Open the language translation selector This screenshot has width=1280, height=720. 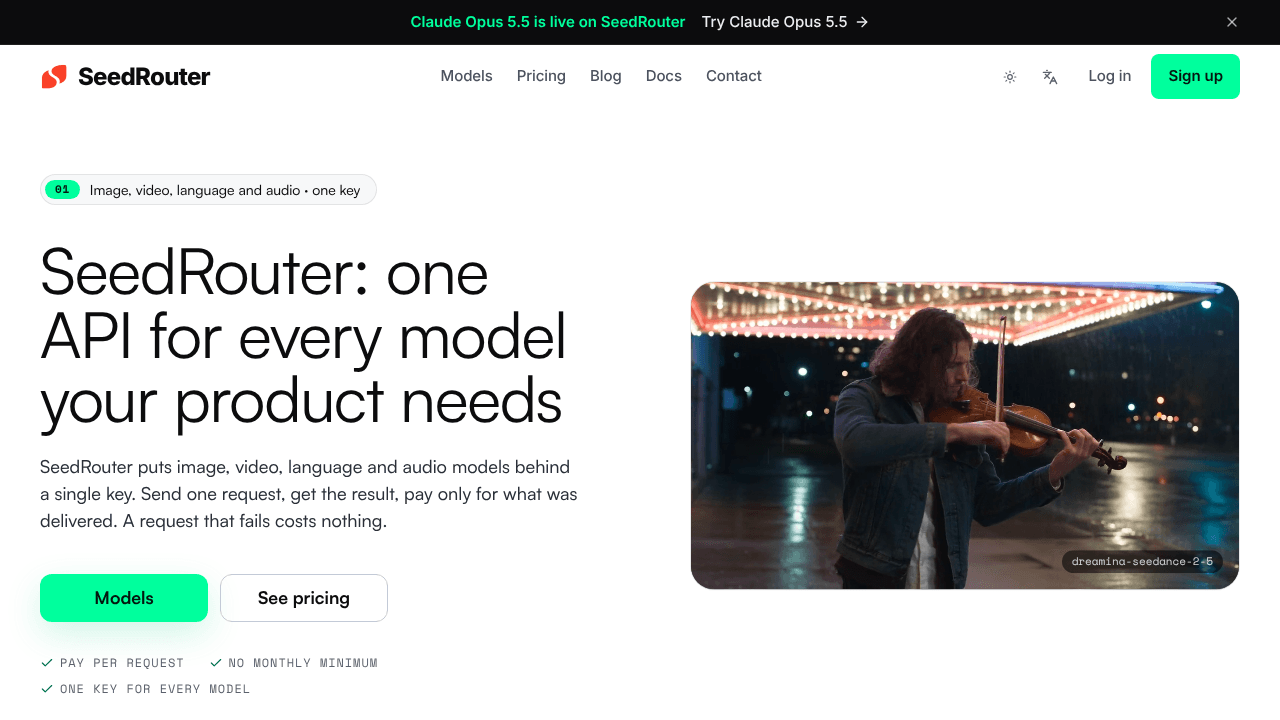pos(1050,77)
